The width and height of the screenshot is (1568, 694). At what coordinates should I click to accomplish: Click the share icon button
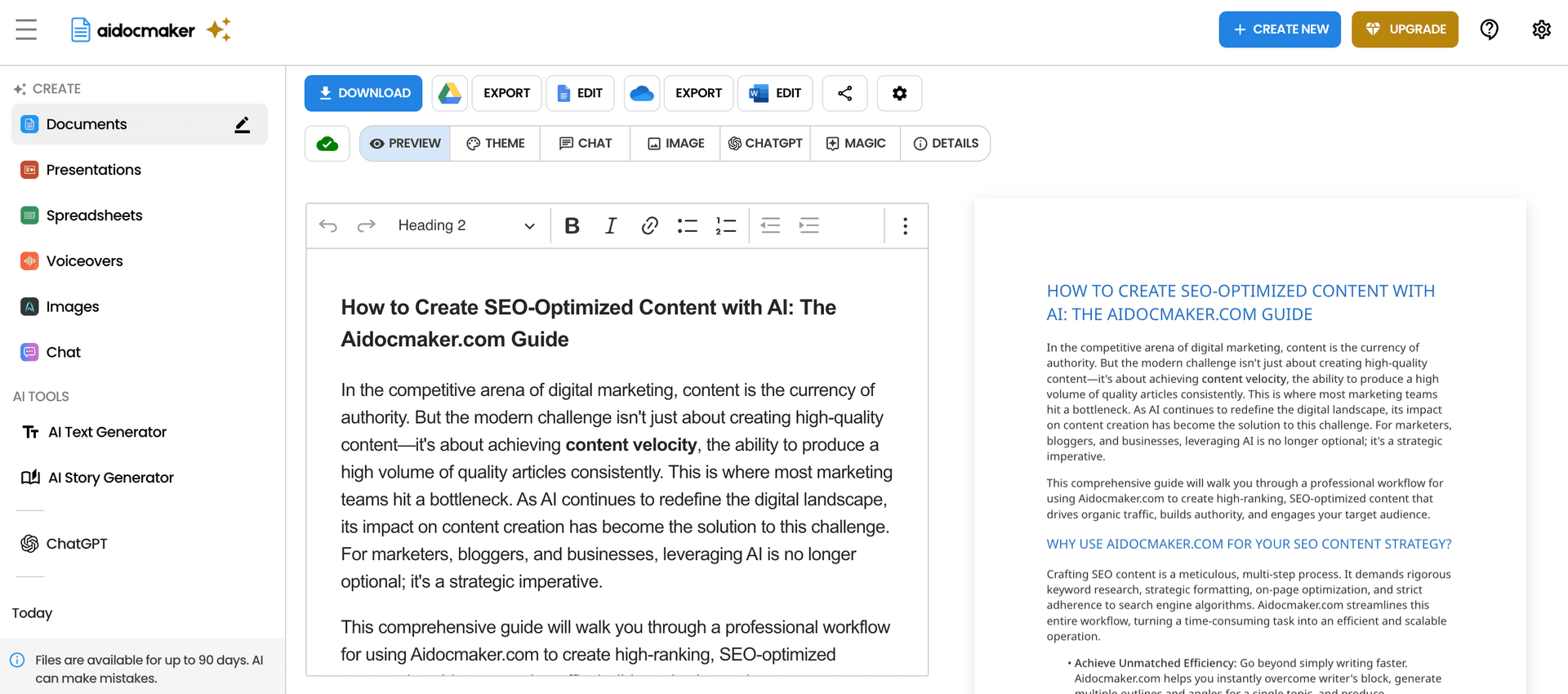[845, 93]
